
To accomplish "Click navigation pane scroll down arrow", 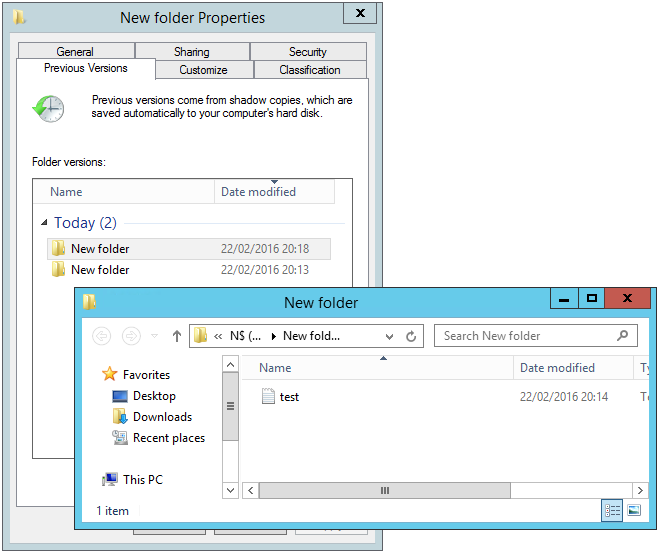I will 230,490.
